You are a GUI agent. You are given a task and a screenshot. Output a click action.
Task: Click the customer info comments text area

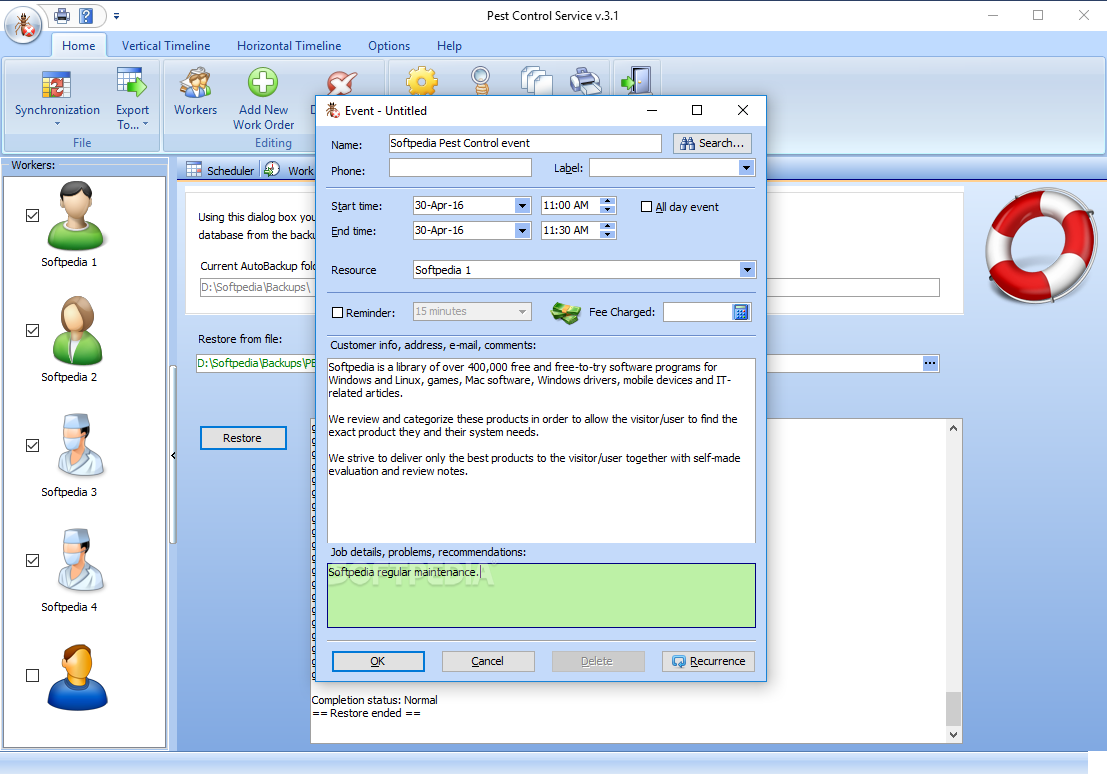(541, 451)
